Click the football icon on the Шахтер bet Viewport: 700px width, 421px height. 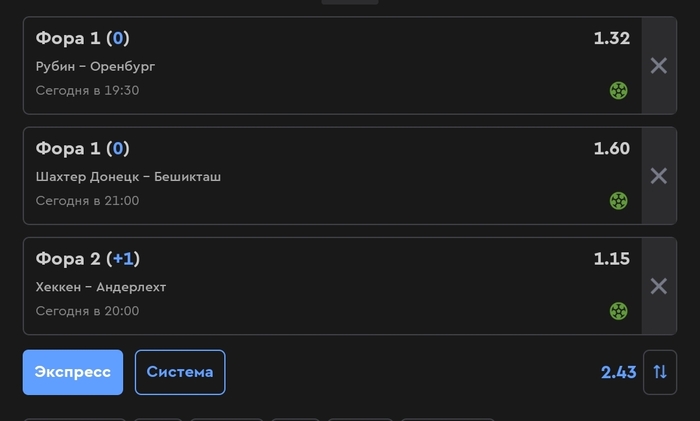point(618,201)
